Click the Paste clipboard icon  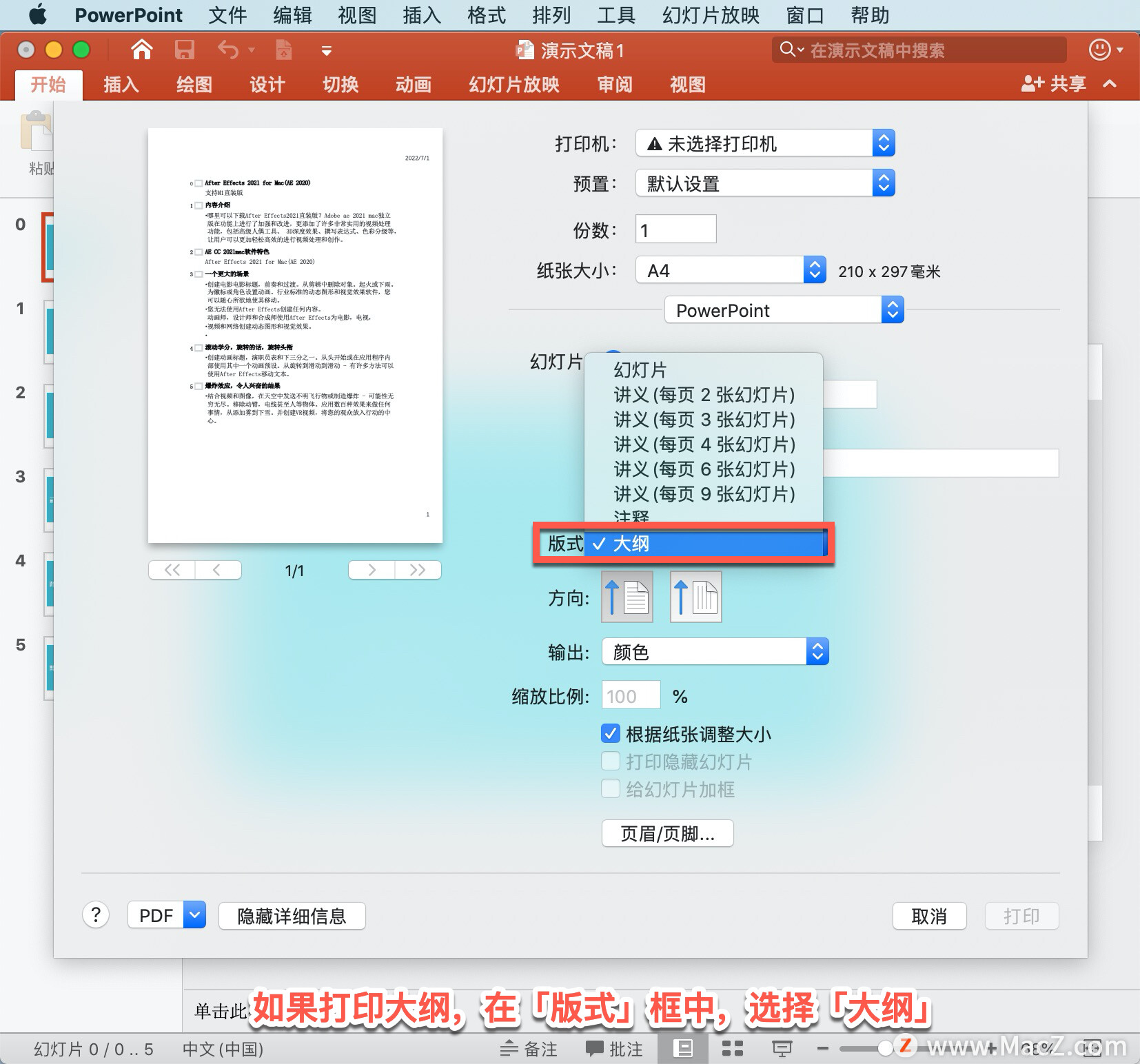36,130
